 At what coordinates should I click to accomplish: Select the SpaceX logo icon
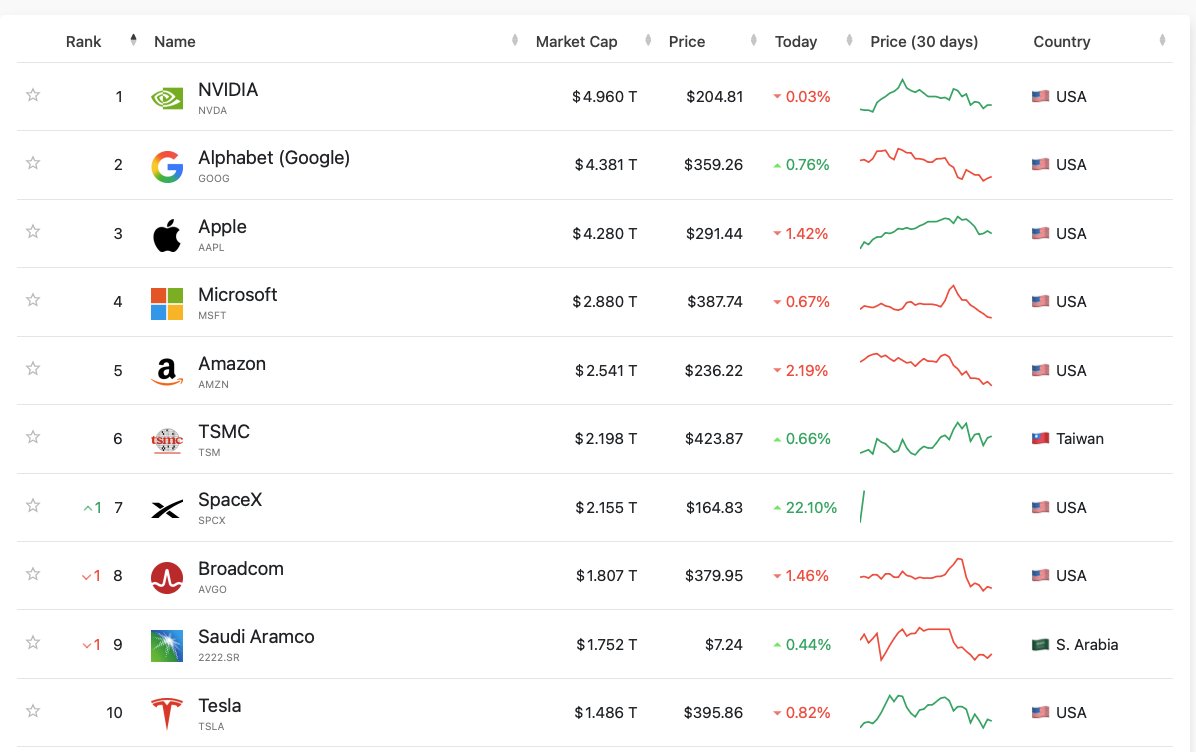tap(167, 509)
